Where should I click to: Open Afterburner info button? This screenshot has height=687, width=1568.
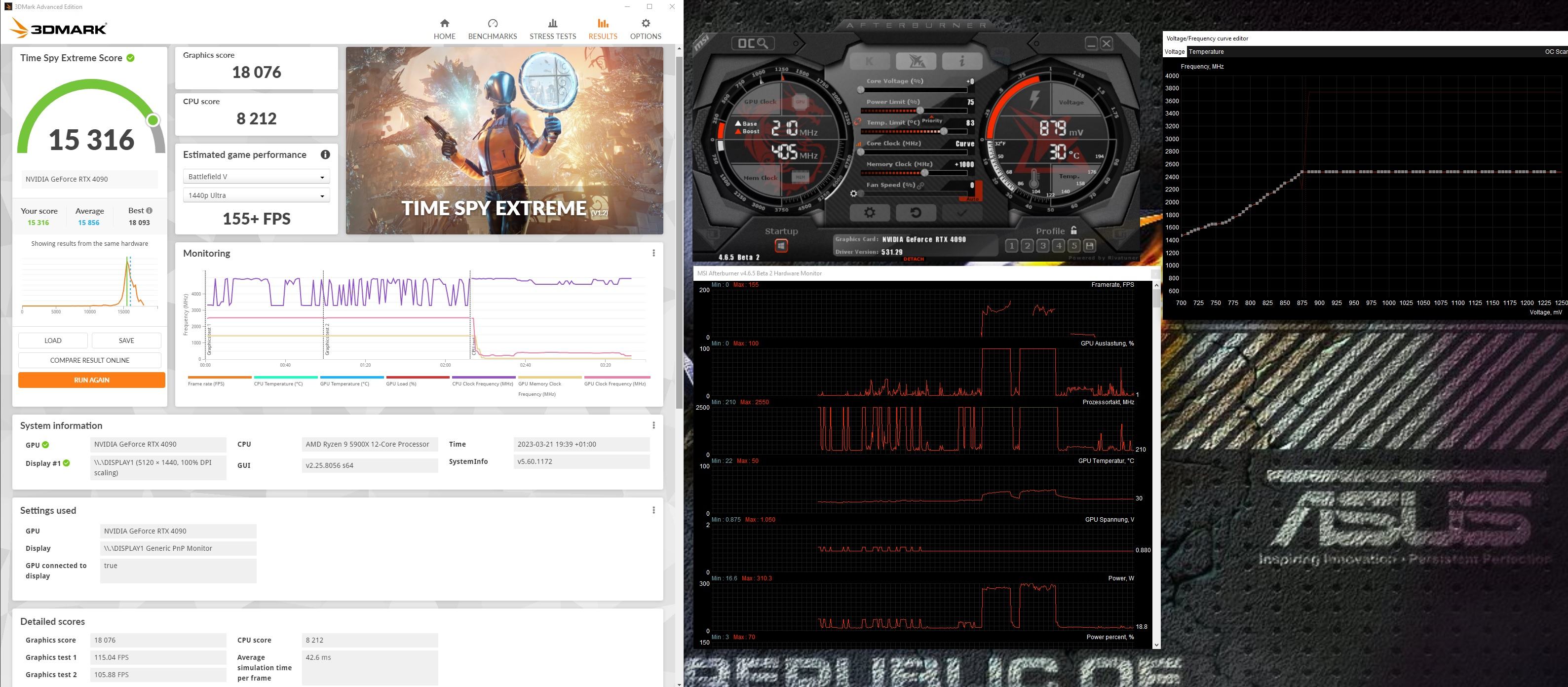[962, 61]
